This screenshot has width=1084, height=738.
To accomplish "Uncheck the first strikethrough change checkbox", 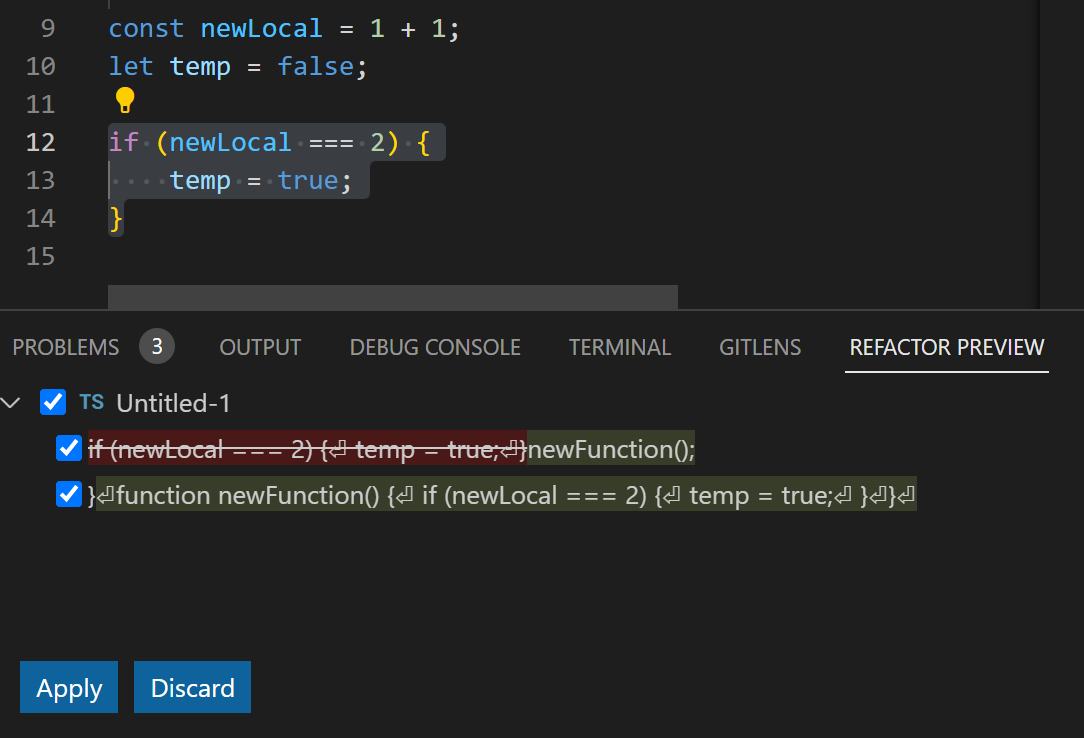I will pyautogui.click(x=68, y=448).
